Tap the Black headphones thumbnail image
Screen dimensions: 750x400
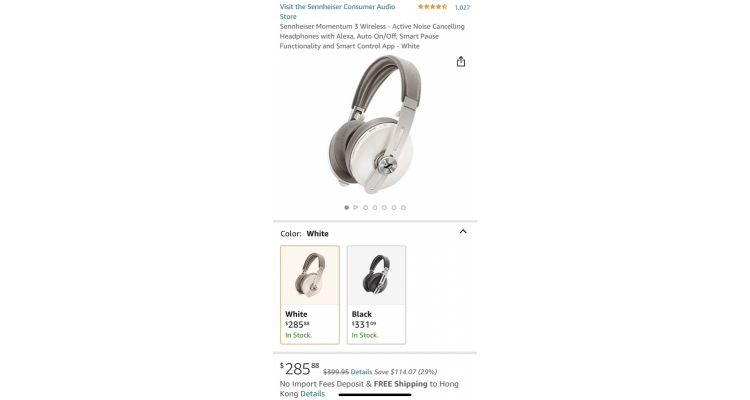tap(376, 275)
